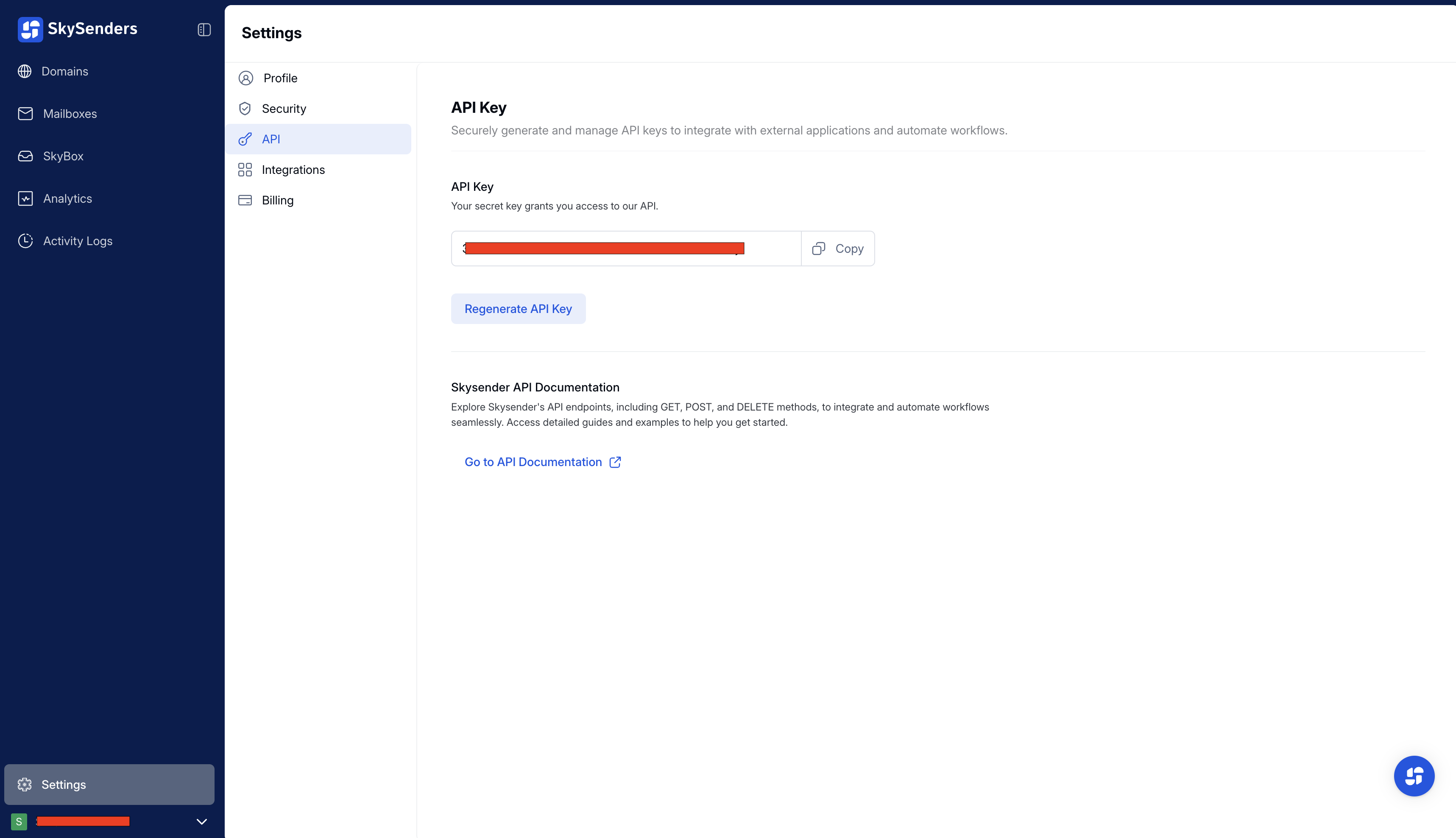Click the Activity Logs clock icon

point(25,240)
